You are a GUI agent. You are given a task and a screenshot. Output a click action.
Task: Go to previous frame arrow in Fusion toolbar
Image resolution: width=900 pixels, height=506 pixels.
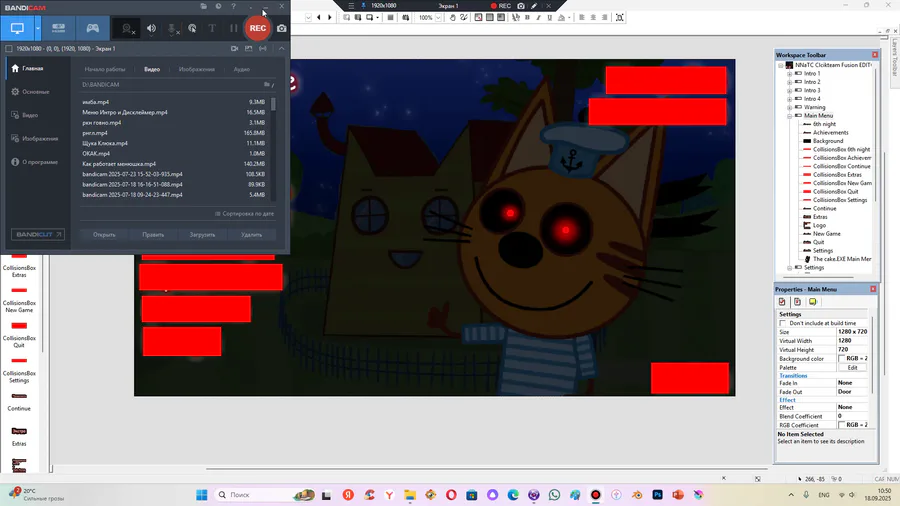(319, 18)
